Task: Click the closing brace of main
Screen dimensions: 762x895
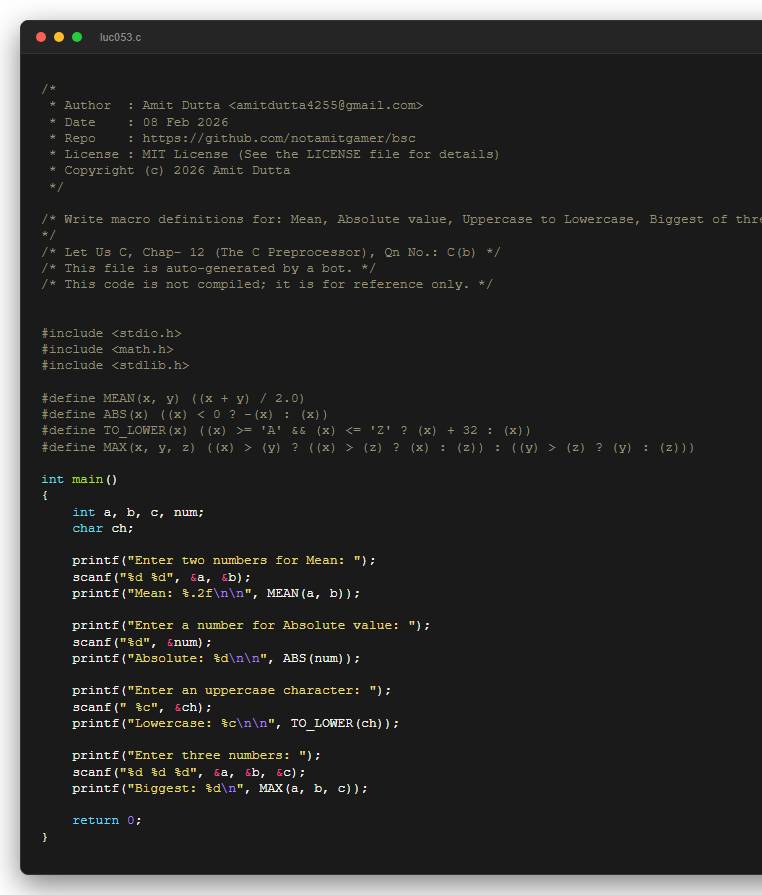Action: (x=45, y=837)
